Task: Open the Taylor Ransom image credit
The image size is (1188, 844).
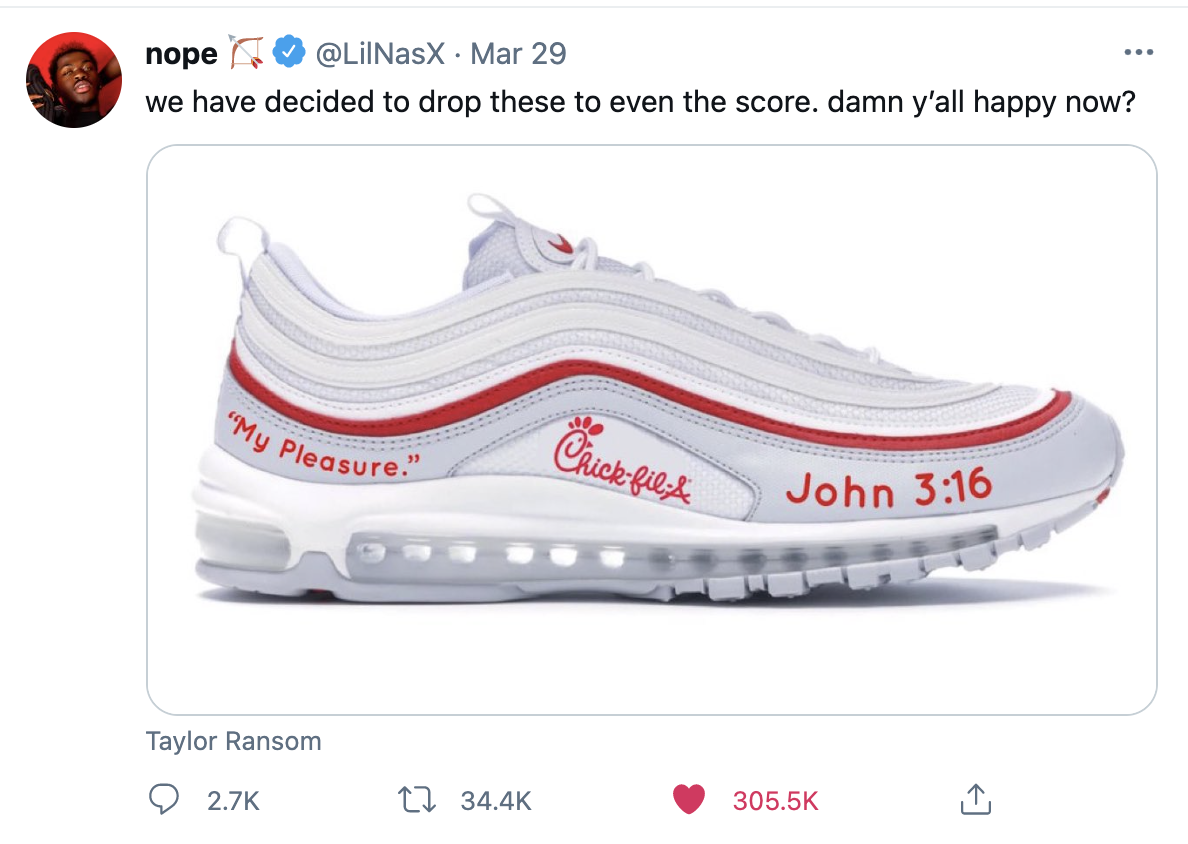Action: tap(234, 741)
